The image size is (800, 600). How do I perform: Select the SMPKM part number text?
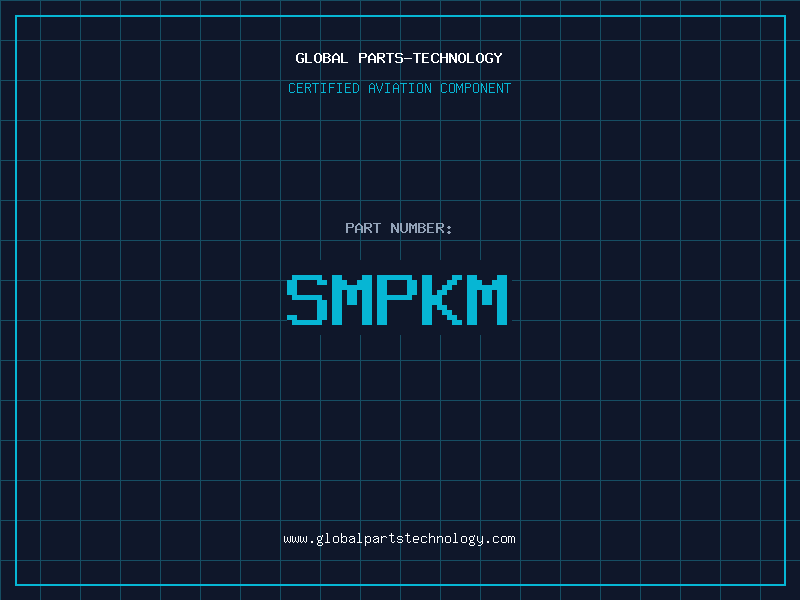(397, 299)
